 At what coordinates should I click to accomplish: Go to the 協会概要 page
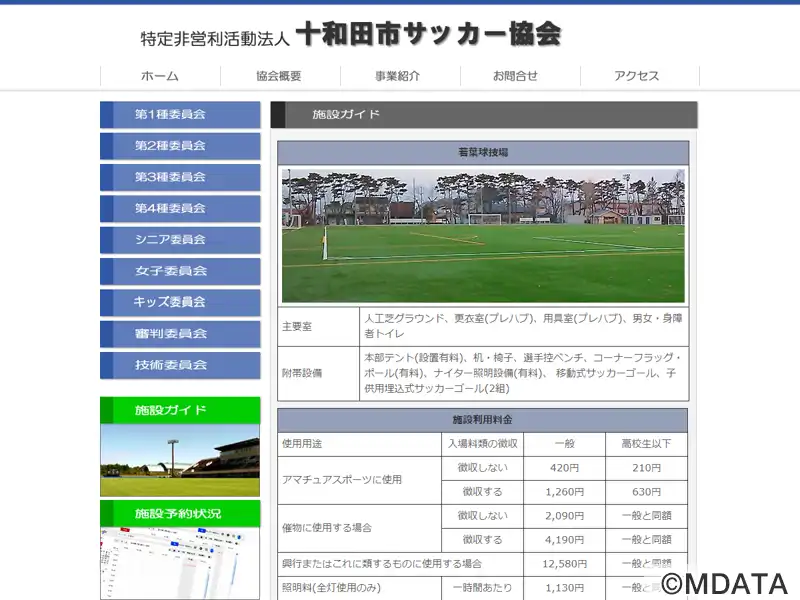click(280, 76)
